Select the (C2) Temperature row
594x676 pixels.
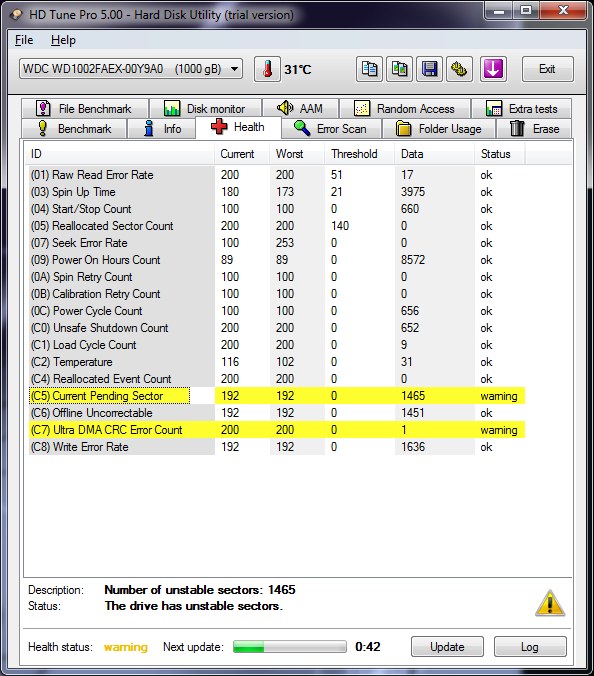277,362
